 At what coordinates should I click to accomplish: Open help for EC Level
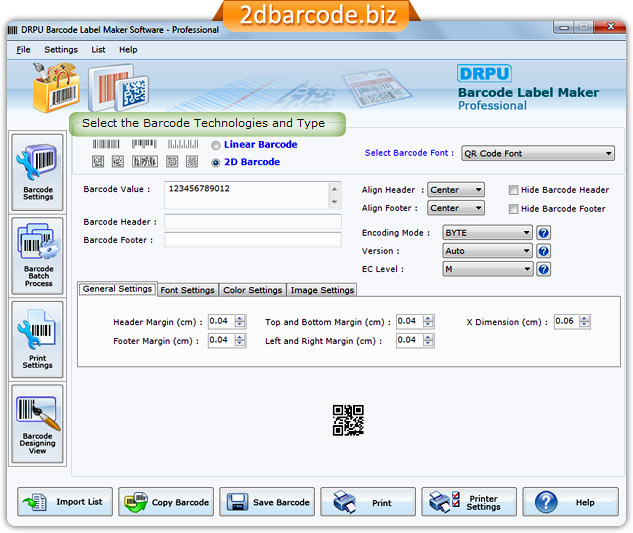pyautogui.click(x=543, y=269)
